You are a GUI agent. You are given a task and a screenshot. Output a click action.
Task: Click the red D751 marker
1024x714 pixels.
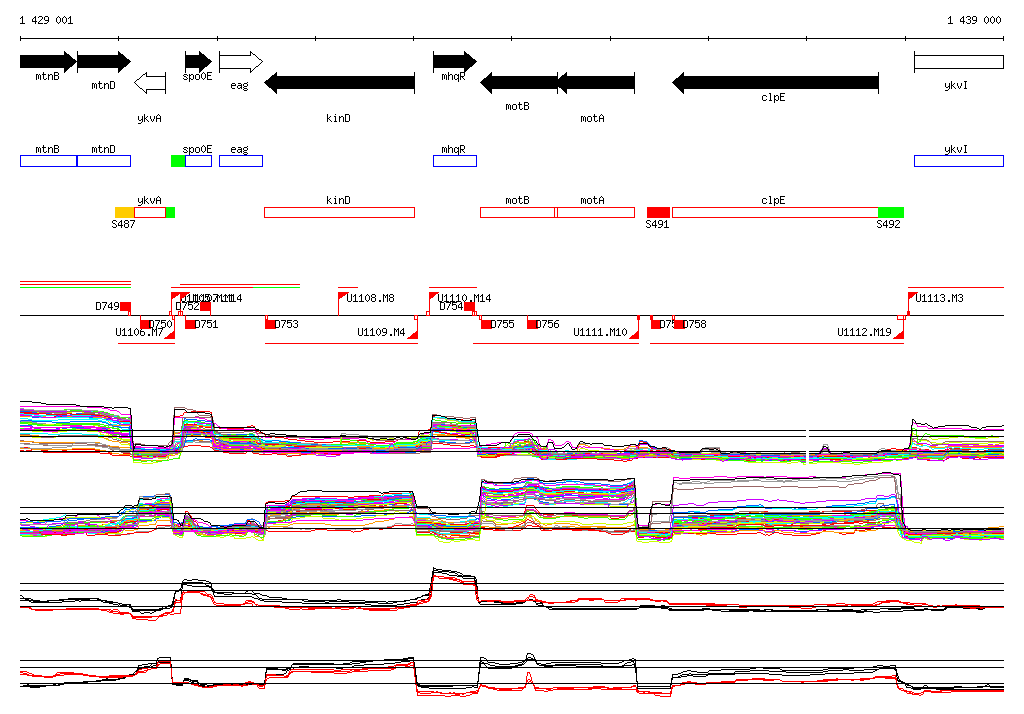point(190,324)
